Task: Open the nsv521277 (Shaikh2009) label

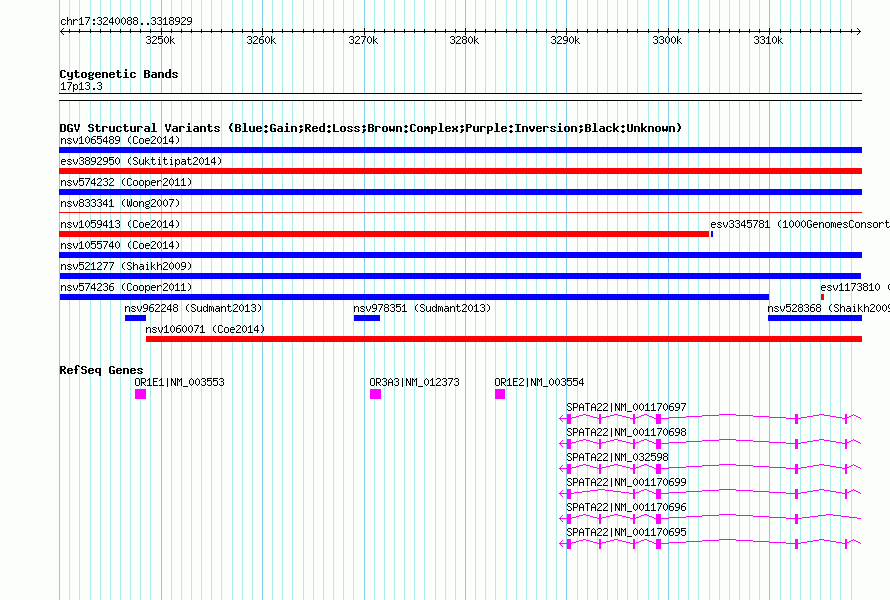Action: pos(126,266)
